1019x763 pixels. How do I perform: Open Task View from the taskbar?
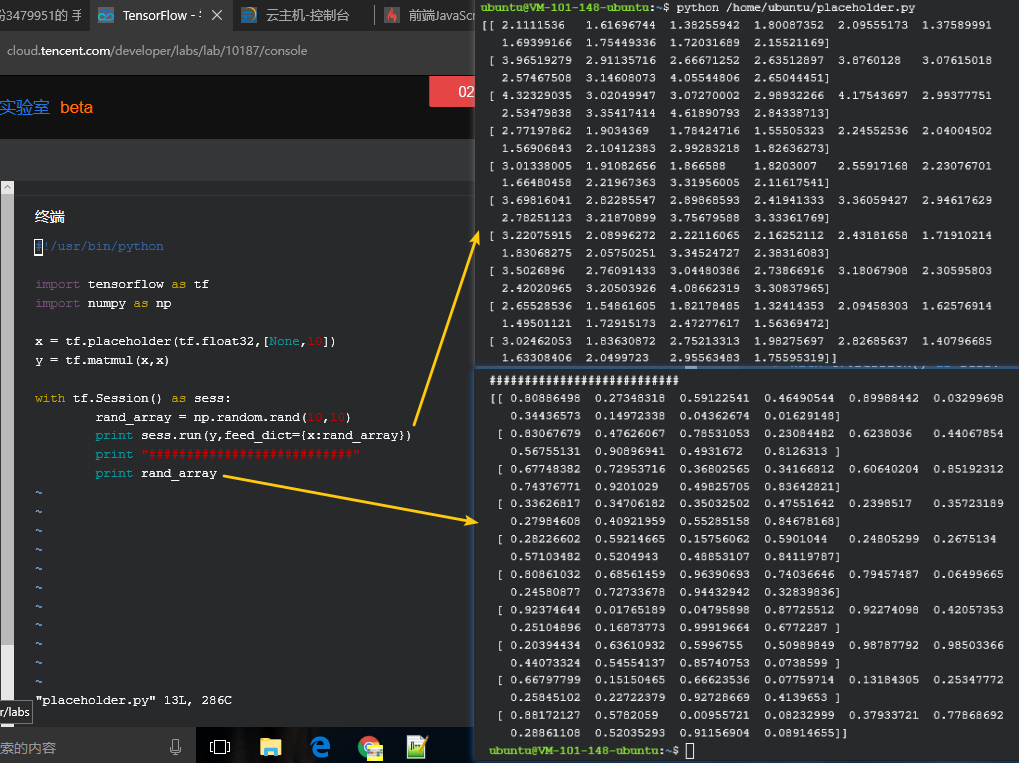(x=219, y=746)
